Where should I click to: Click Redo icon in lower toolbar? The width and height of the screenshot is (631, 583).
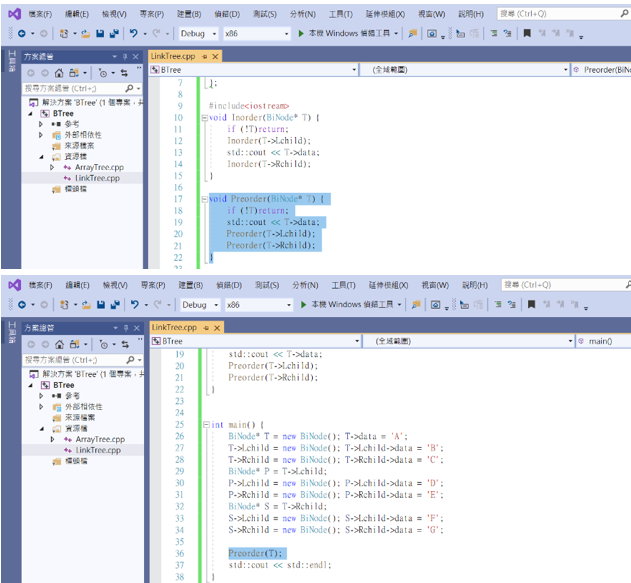(157, 305)
